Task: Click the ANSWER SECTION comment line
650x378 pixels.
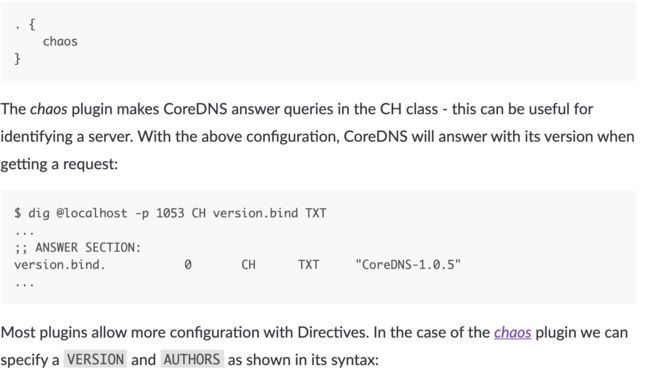Action: [78, 247]
